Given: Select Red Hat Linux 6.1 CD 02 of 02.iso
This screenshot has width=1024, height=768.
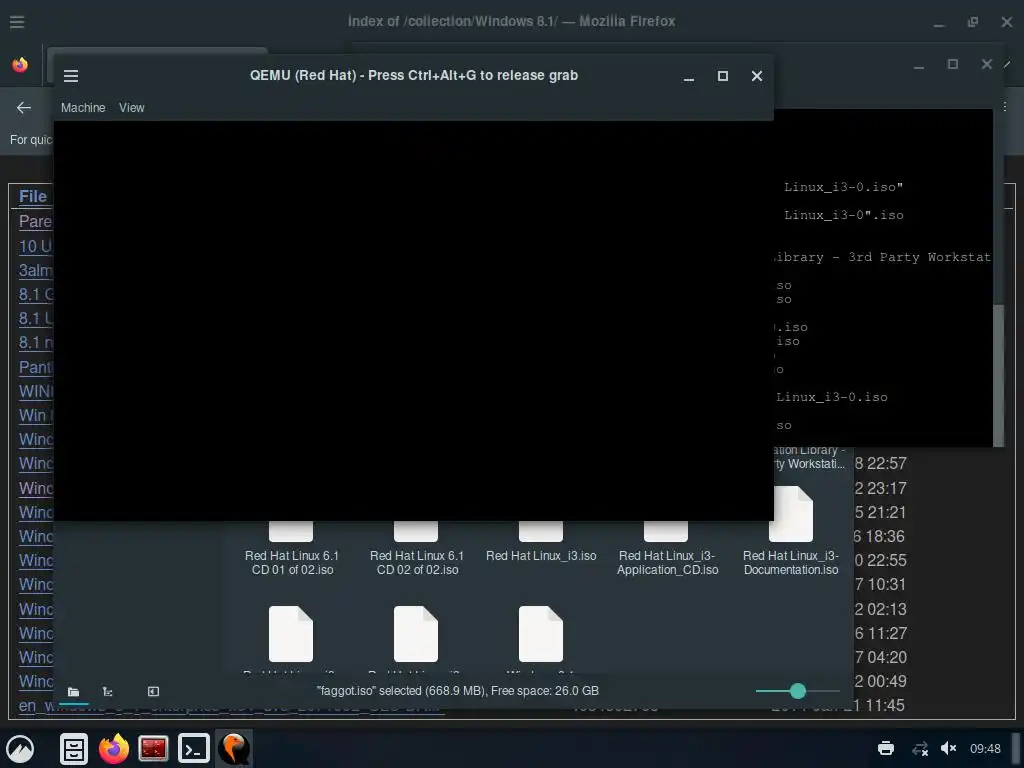Looking at the screenshot, I should pos(417,562).
